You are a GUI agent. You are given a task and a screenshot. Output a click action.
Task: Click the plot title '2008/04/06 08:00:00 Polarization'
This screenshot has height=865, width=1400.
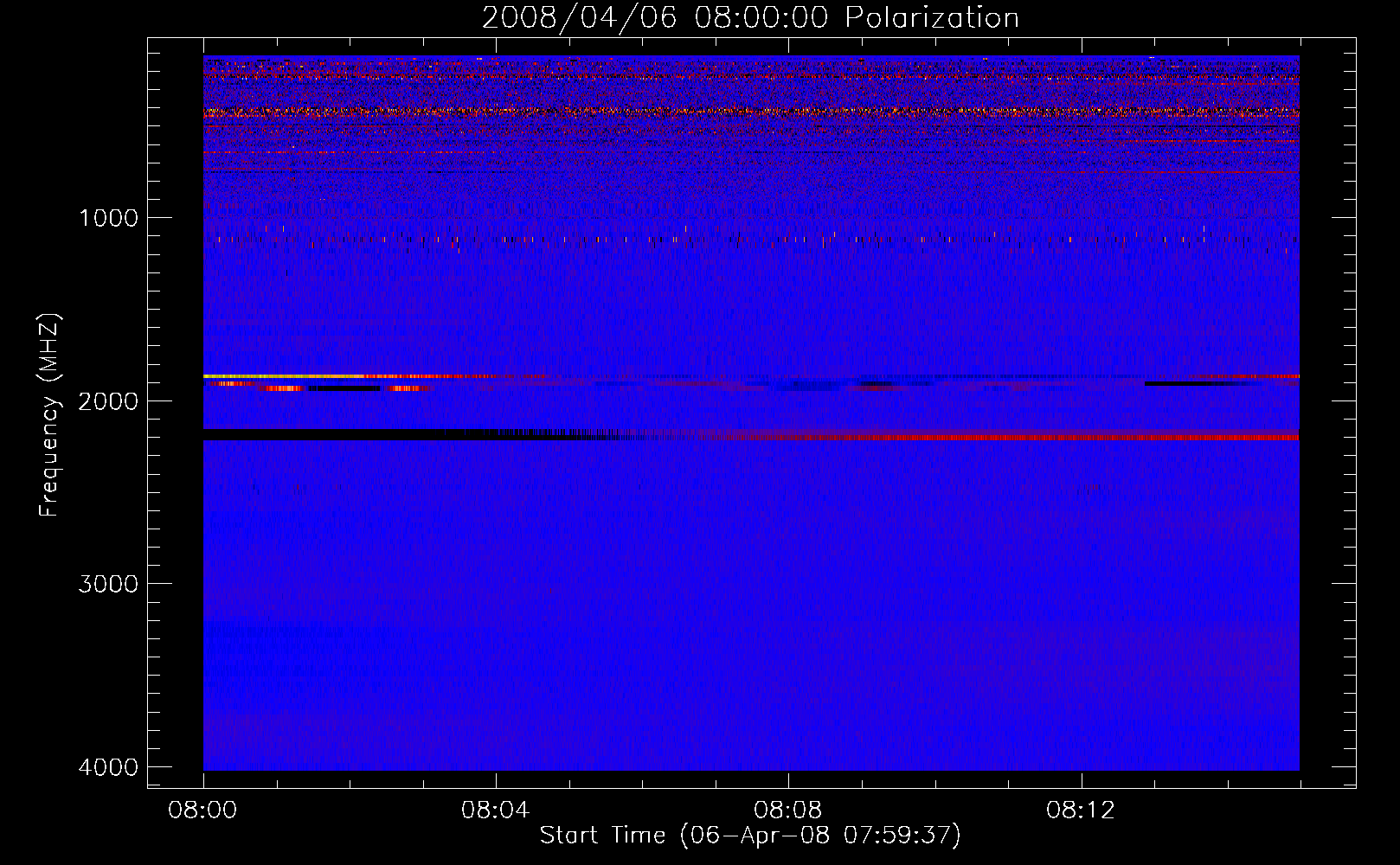point(750,17)
